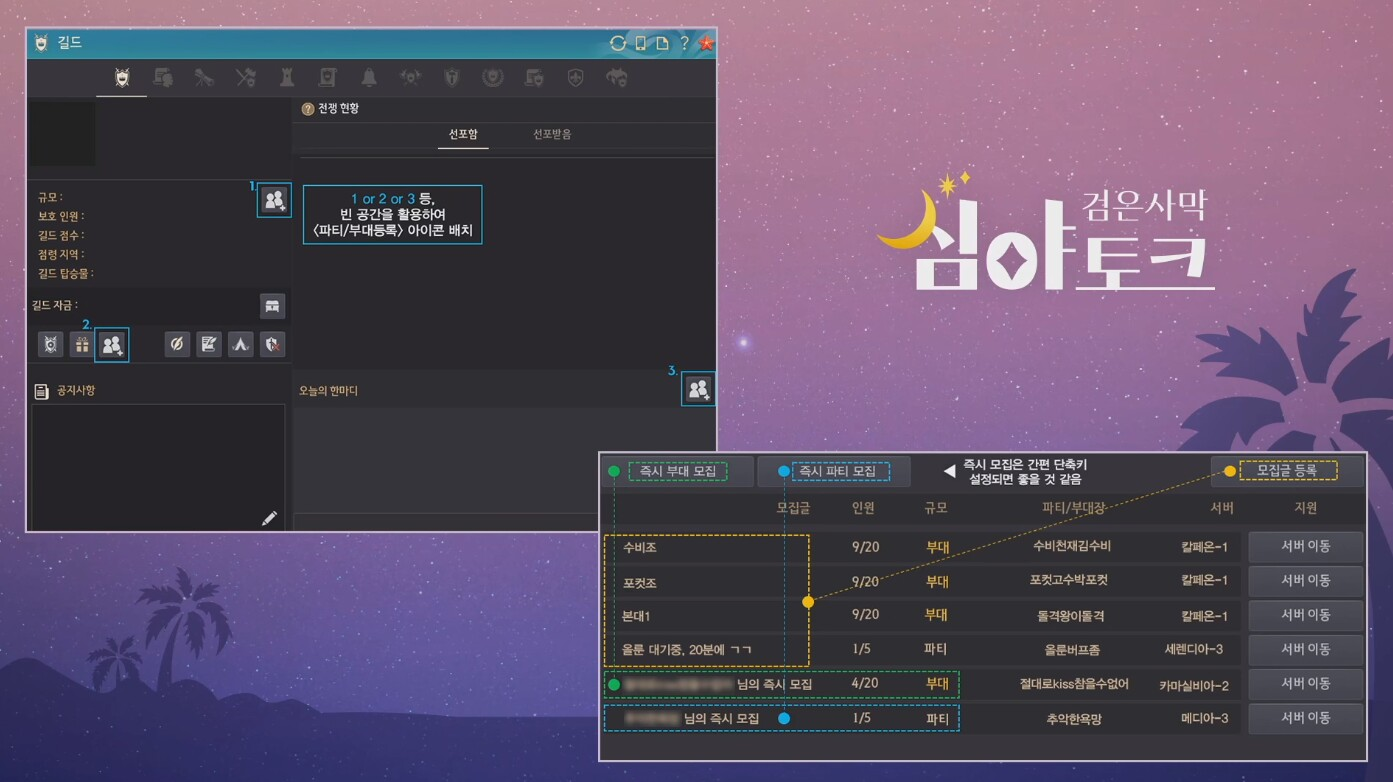Click the refresh icon in guild title bar
The width and height of the screenshot is (1393, 782).
click(618, 43)
